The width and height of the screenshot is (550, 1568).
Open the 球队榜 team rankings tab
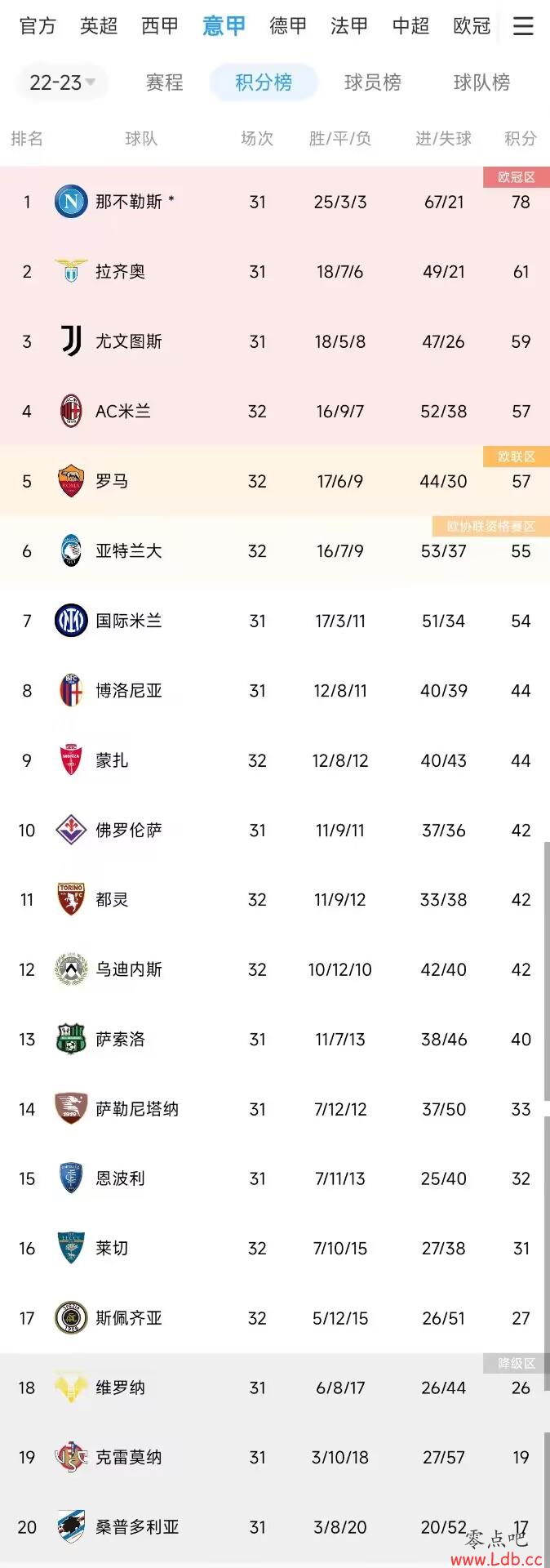[x=481, y=82]
